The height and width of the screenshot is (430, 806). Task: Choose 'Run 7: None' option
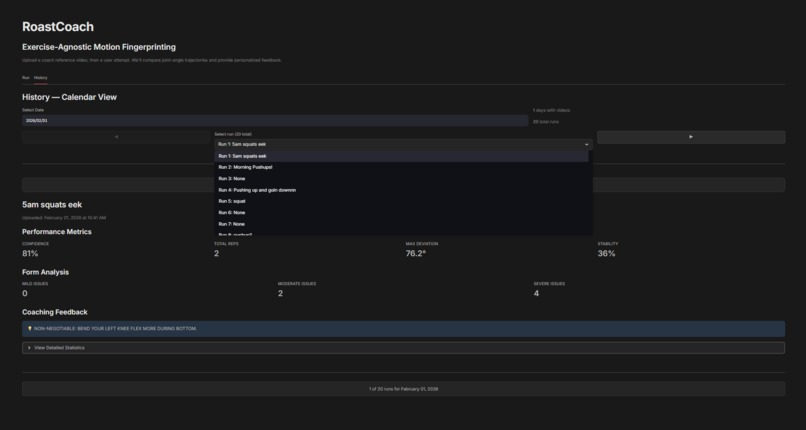pyautogui.click(x=401, y=224)
